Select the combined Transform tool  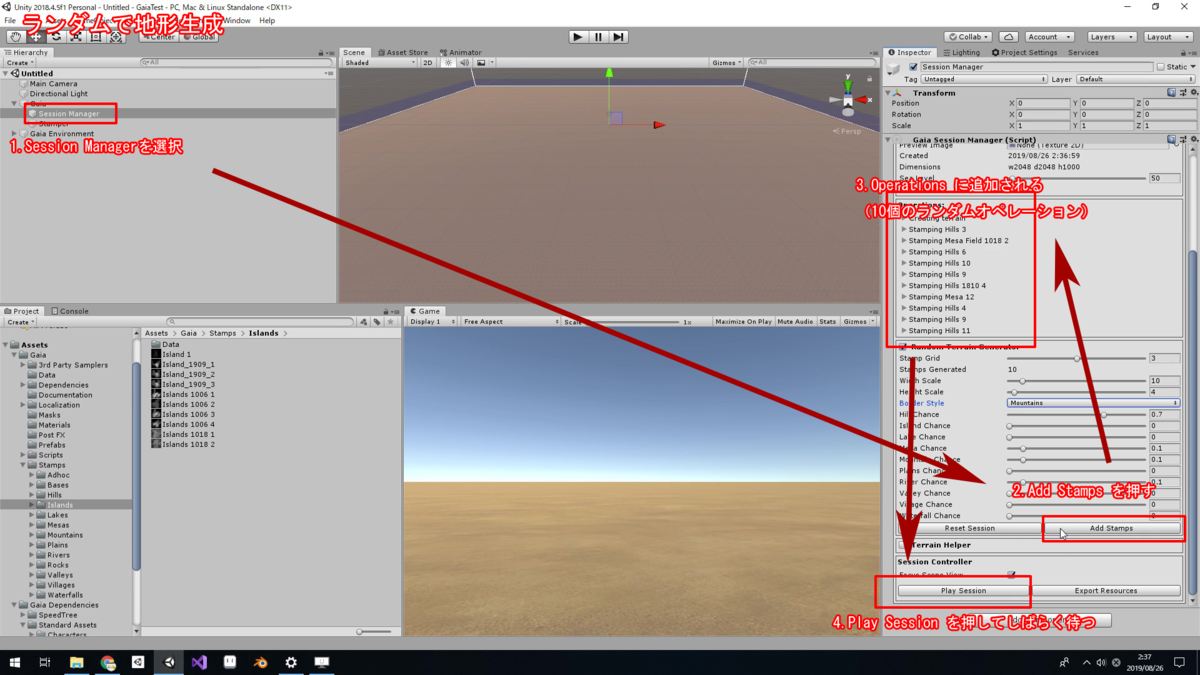tap(116, 37)
